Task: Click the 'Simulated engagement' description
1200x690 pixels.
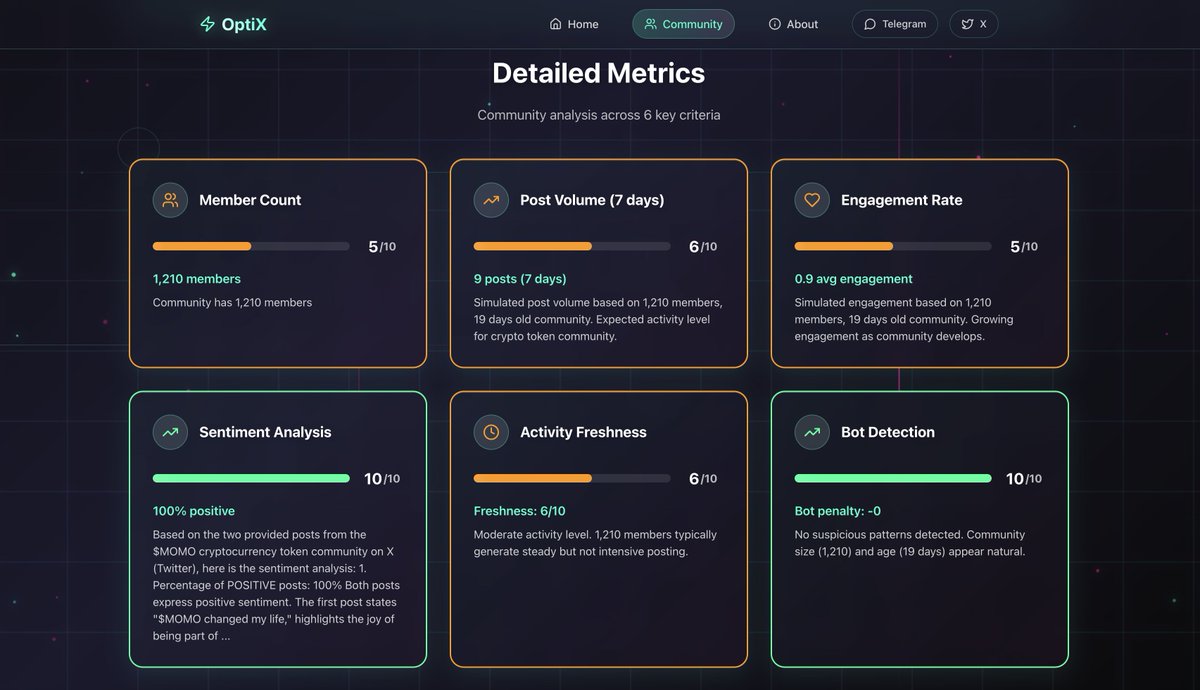Action: coord(904,319)
